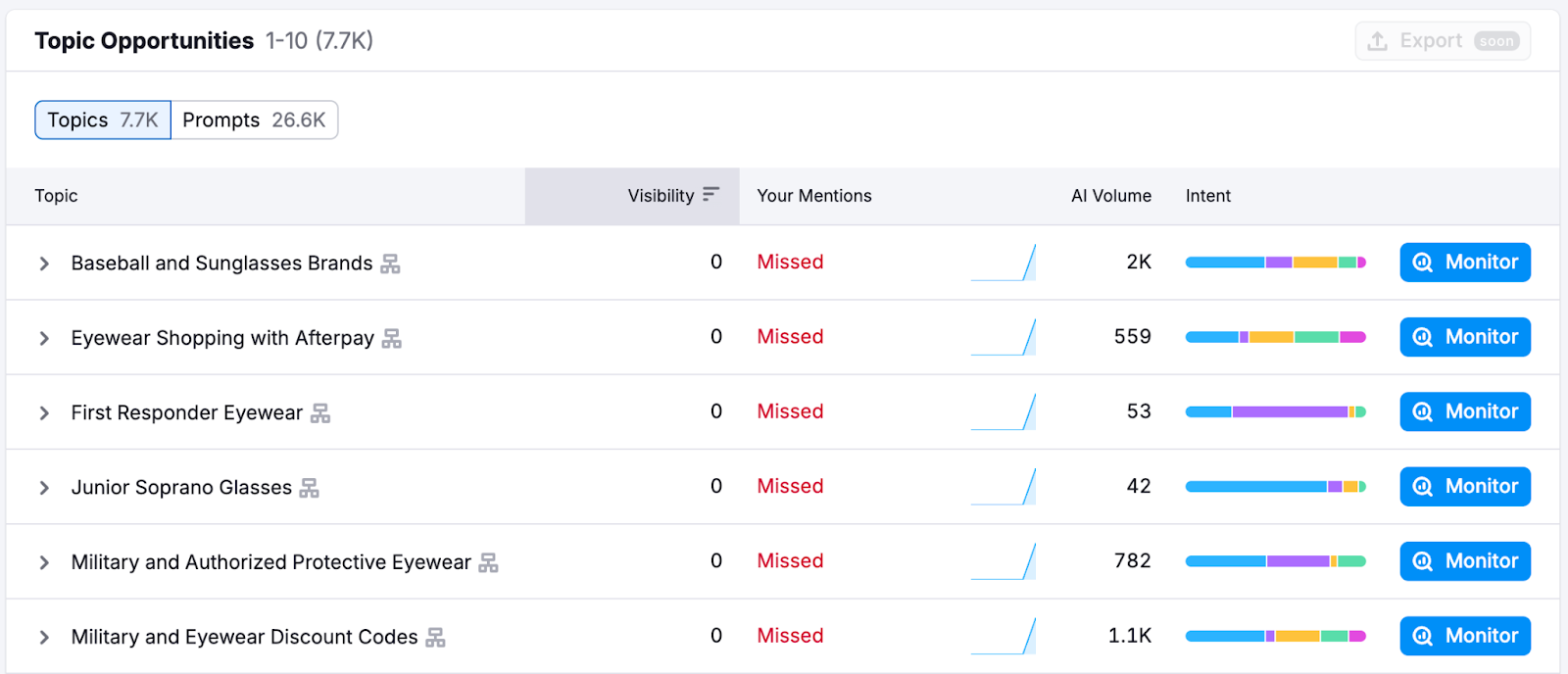The height and width of the screenshot is (674, 1568).
Task: Expand the Junior Soprano Glasses topic
Action: [44, 488]
